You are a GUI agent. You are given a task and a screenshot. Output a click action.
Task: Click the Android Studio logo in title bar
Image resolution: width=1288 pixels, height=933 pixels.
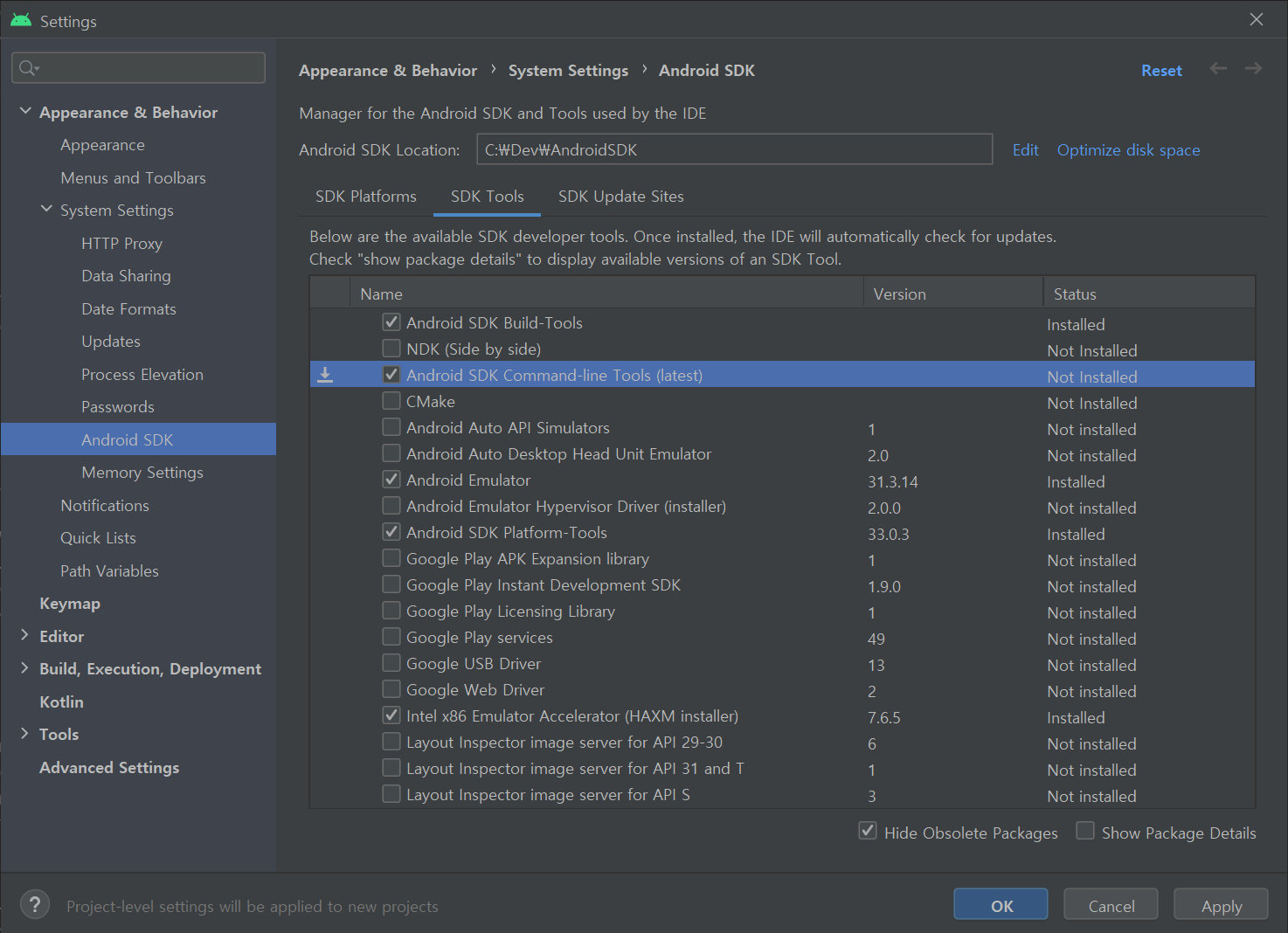point(21,19)
